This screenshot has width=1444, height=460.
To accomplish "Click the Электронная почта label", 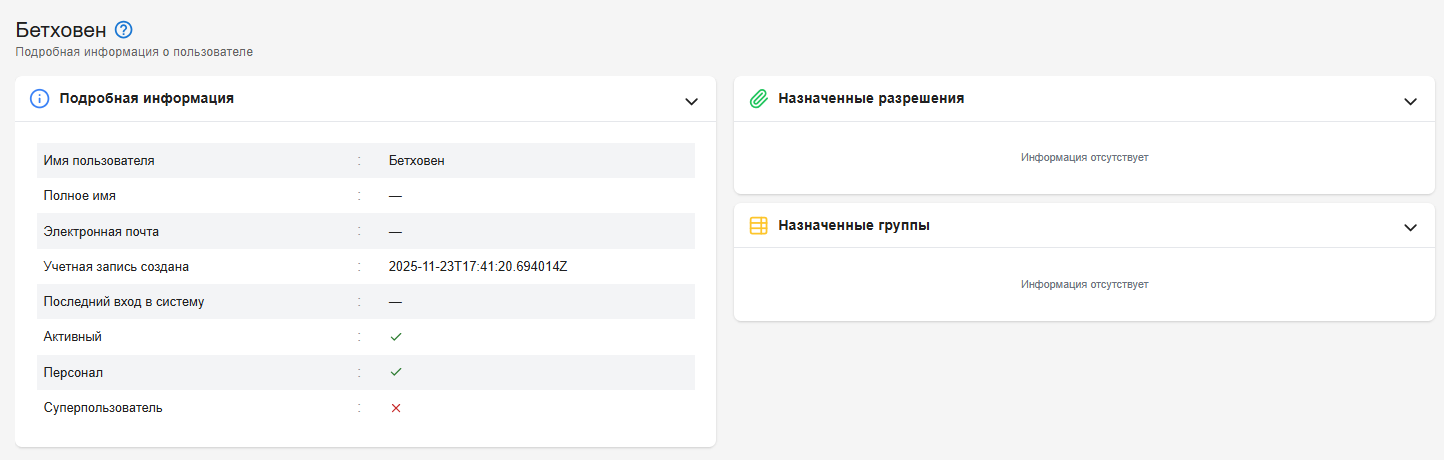I will tap(101, 231).
